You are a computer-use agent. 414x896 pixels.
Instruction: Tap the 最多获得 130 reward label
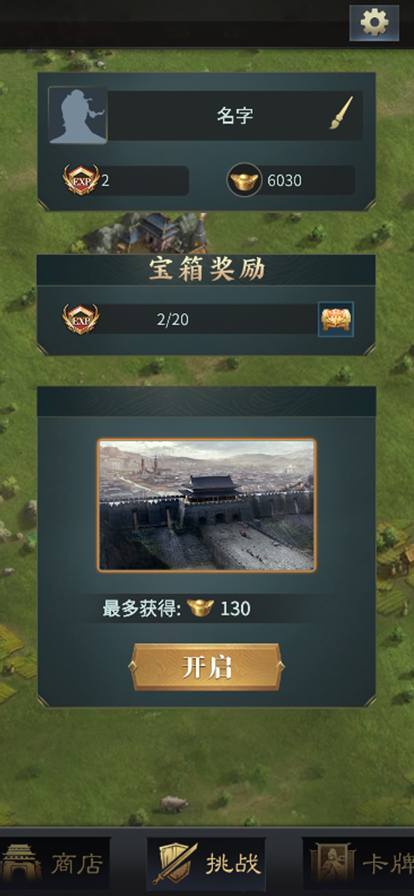177,608
